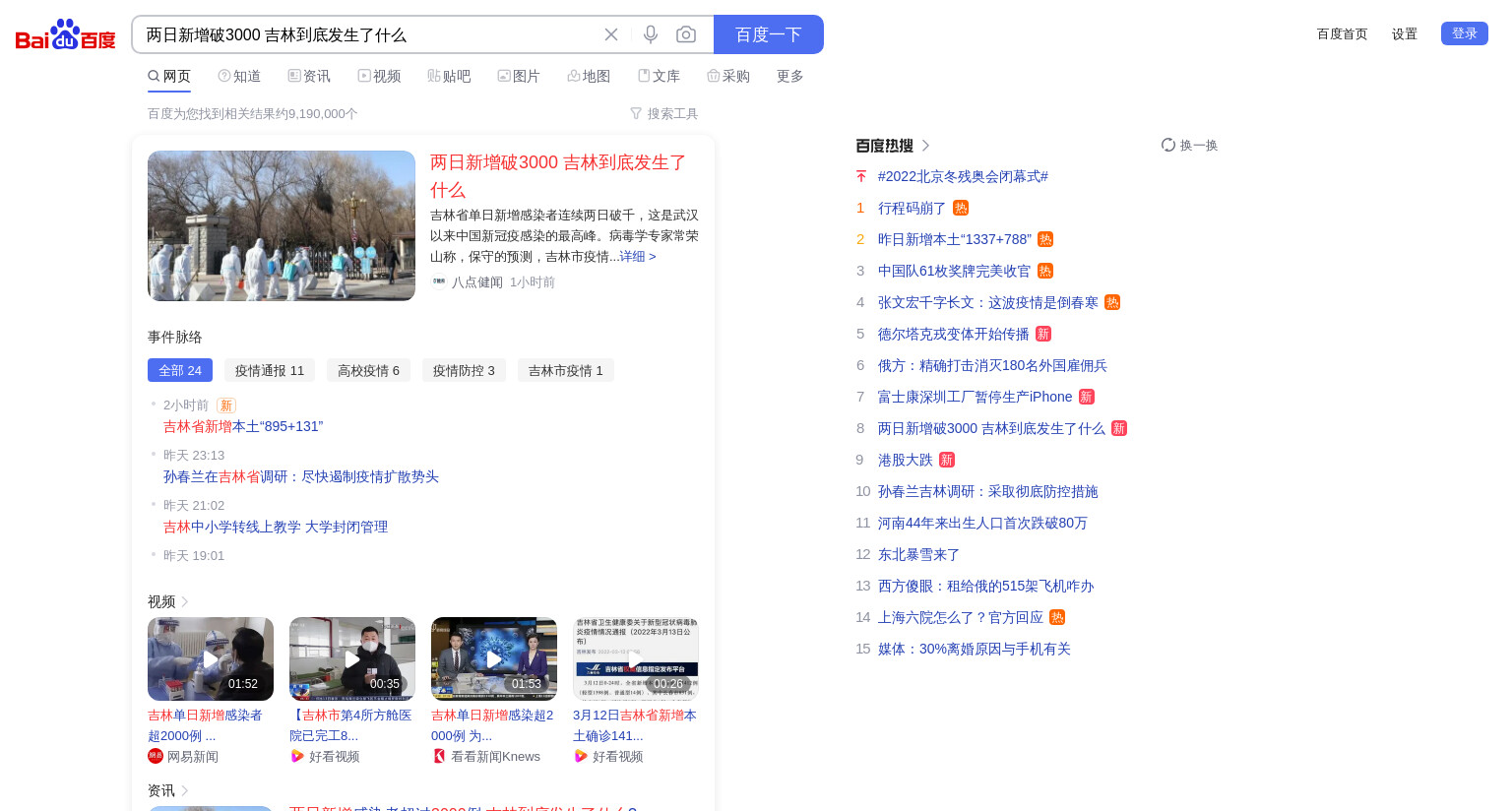Click the 搜索工具 filter icon
1512x811 pixels.
(636, 114)
